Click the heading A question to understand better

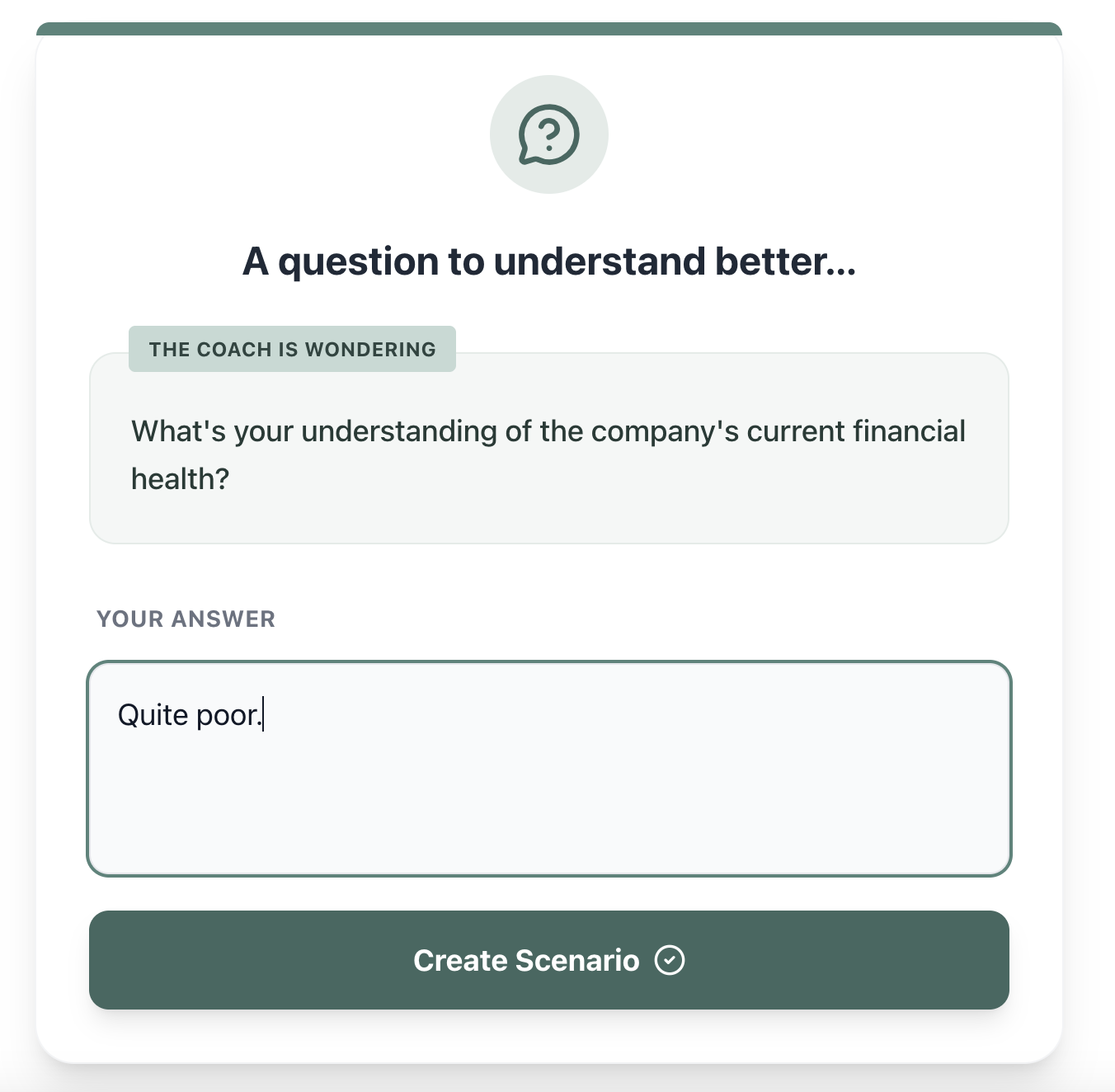[x=549, y=261]
